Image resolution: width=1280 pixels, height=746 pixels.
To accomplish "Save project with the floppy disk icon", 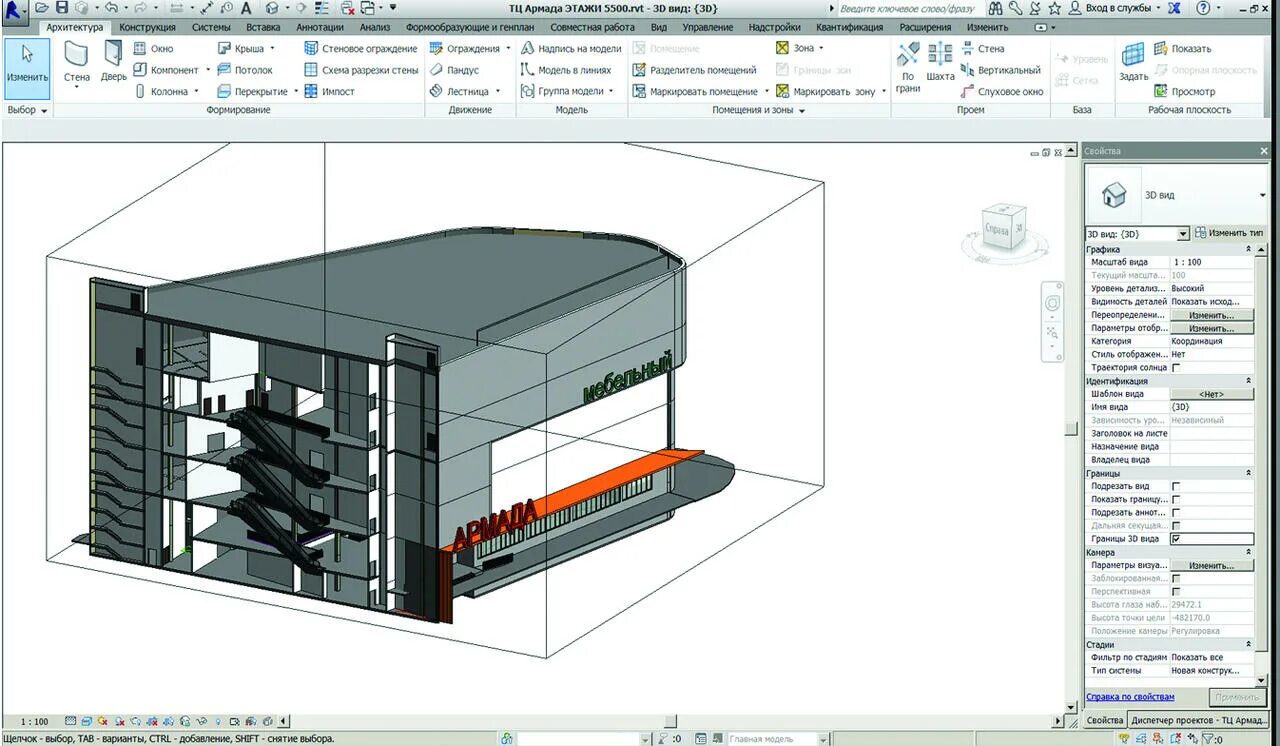I will pos(62,7).
